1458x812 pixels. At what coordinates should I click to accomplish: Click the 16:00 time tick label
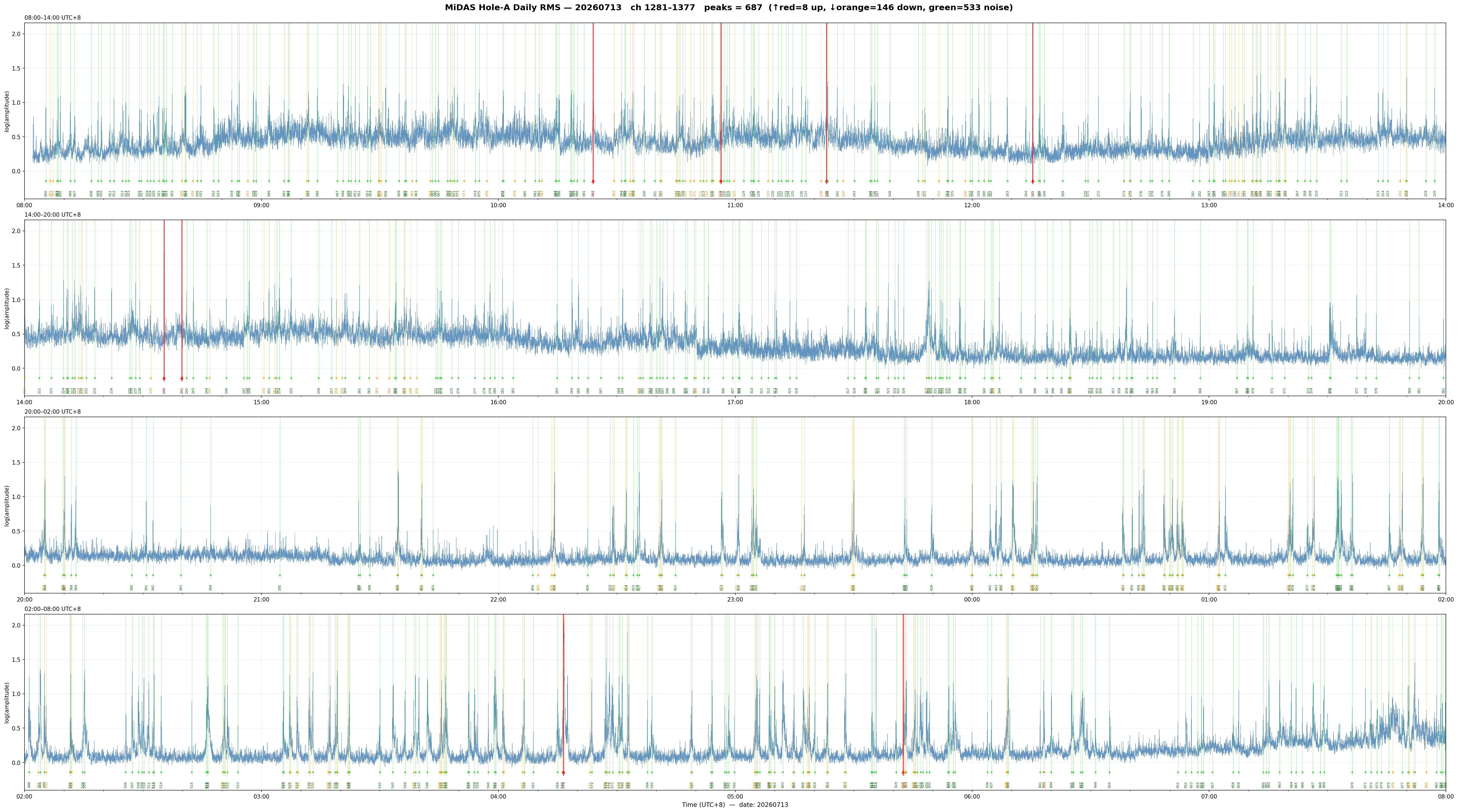pos(498,402)
